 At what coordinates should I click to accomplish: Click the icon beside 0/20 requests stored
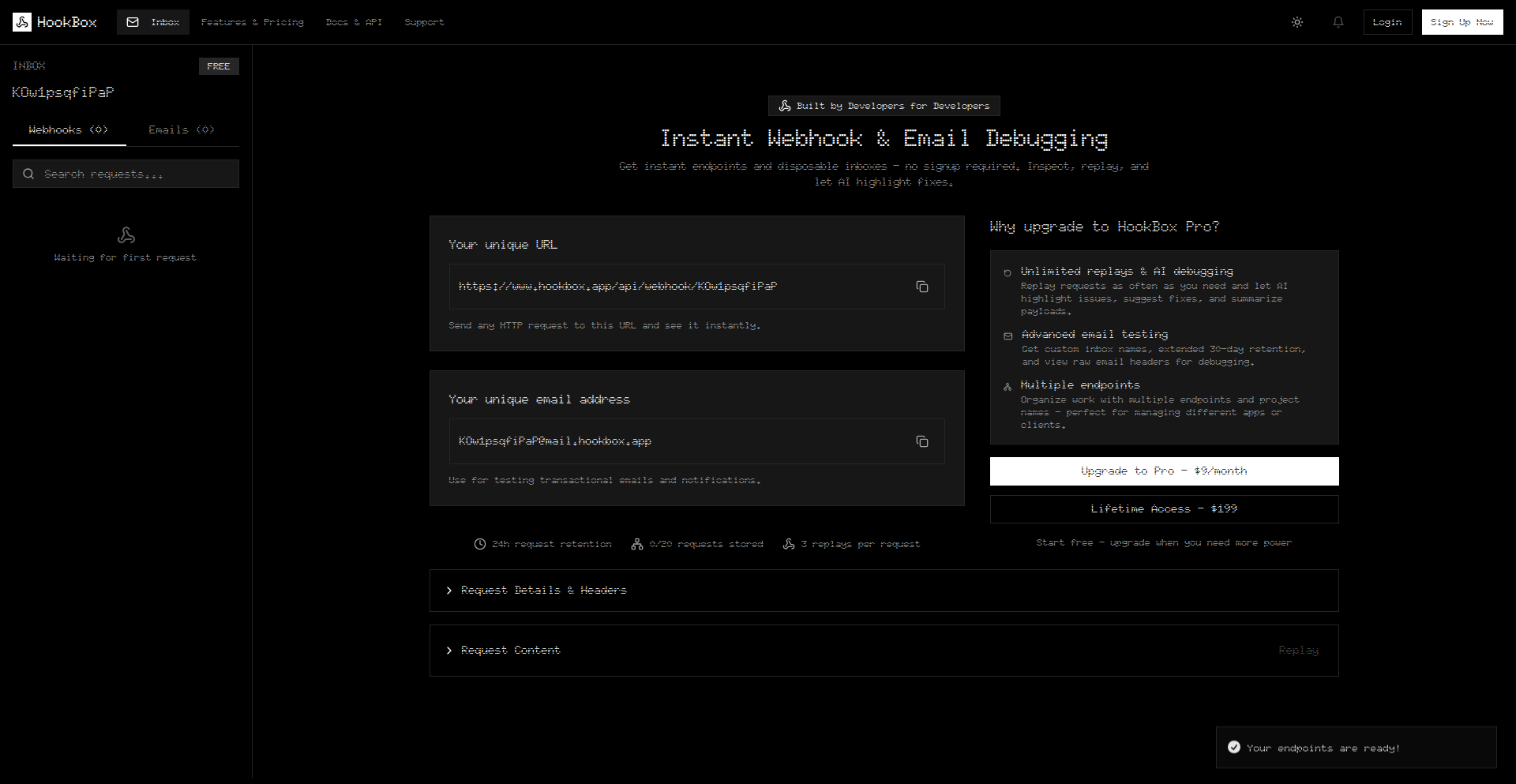pyautogui.click(x=637, y=544)
